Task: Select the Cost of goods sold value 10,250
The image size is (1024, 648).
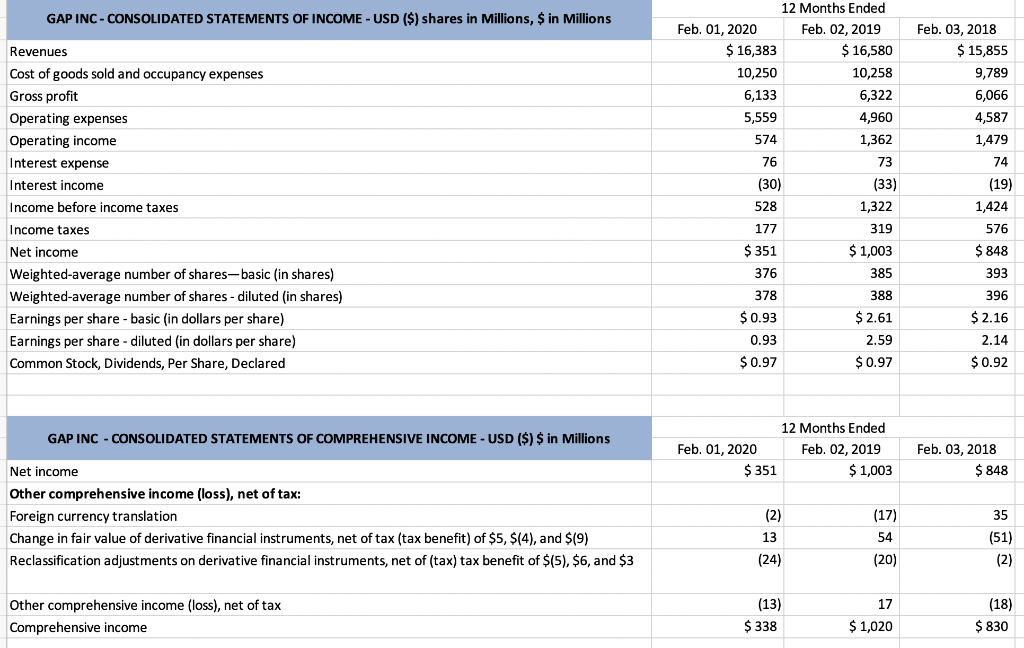Action: [x=761, y=73]
